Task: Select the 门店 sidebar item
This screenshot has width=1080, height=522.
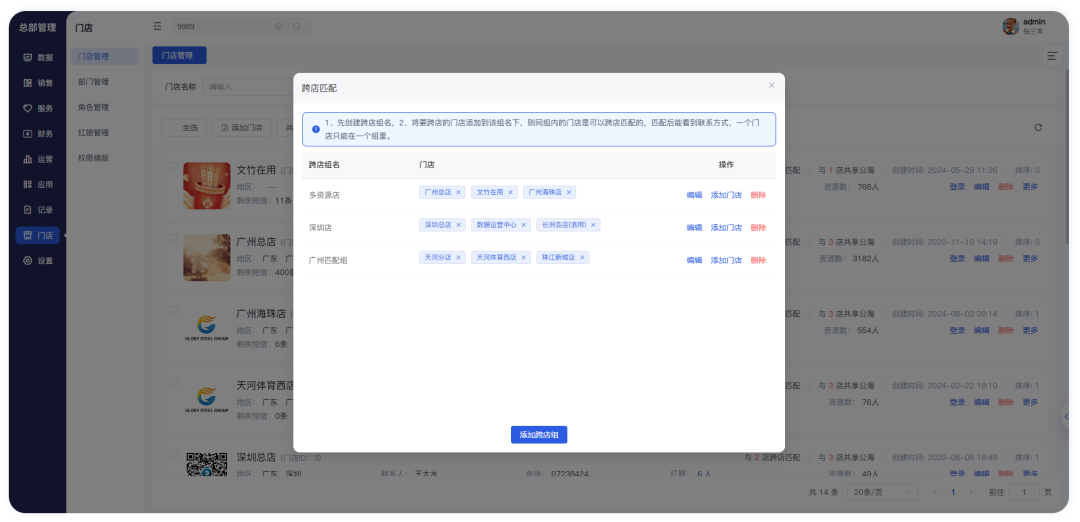Action: coord(38,236)
